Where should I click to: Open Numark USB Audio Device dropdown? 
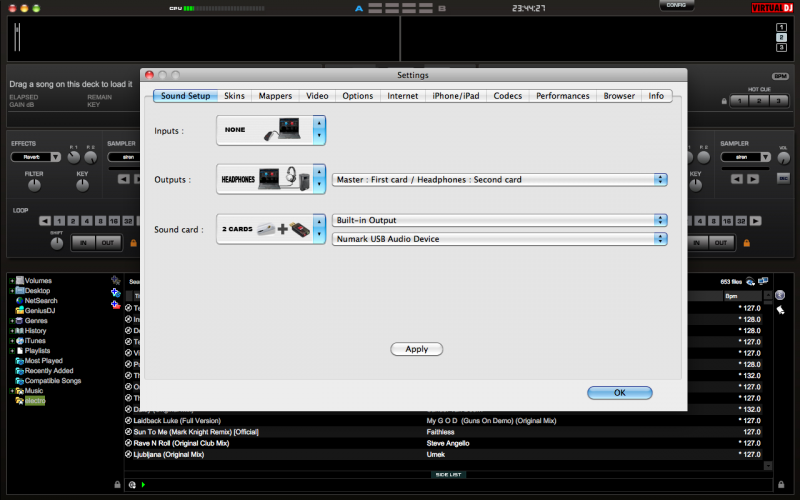click(499, 239)
